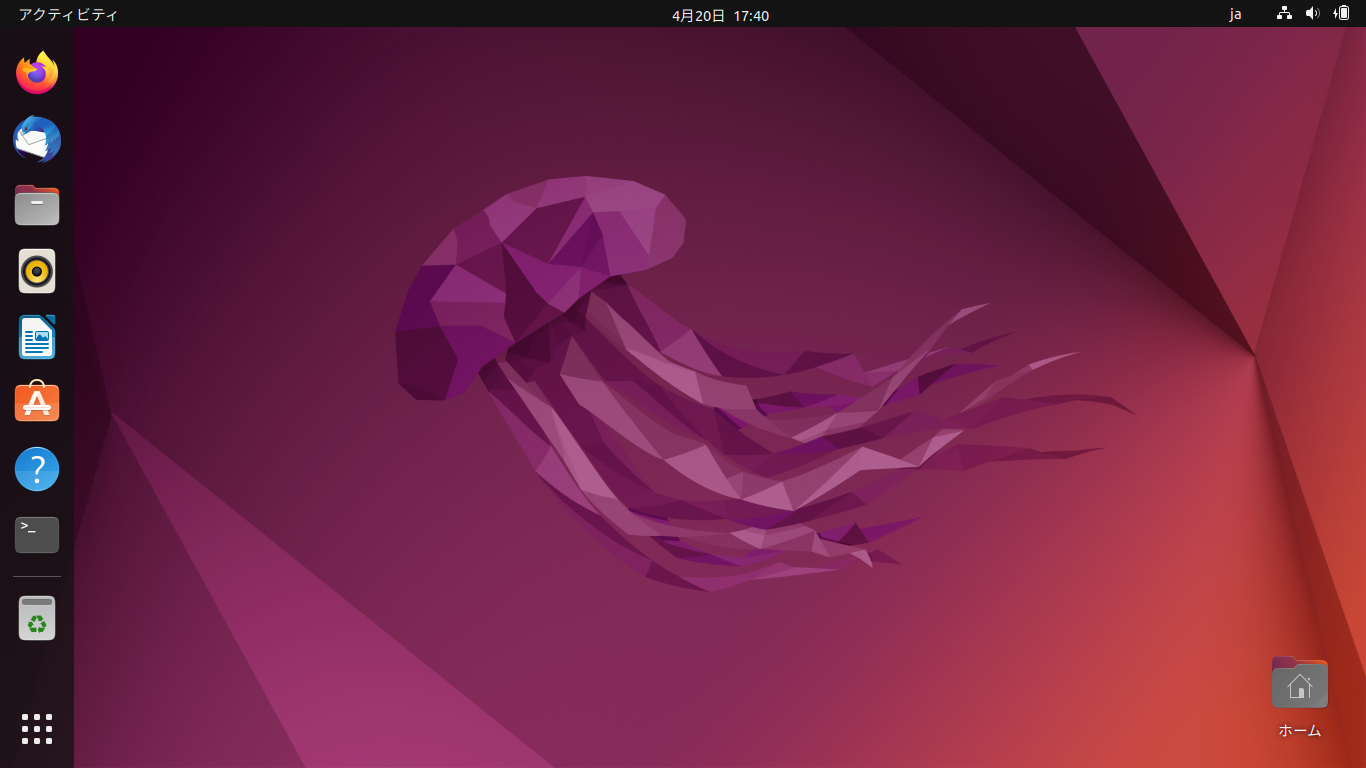
Task: Launch Rhythmbox music player
Action: (37, 271)
